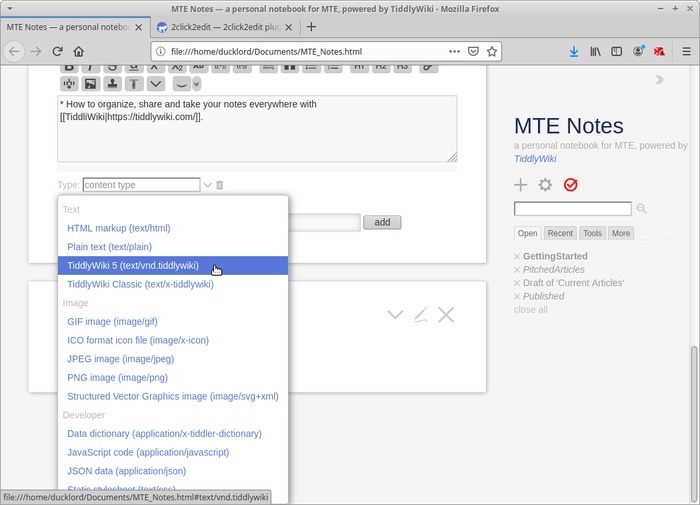Choose ICO format icon file type
Image resolution: width=700 pixels, height=505 pixels.
(173, 340)
